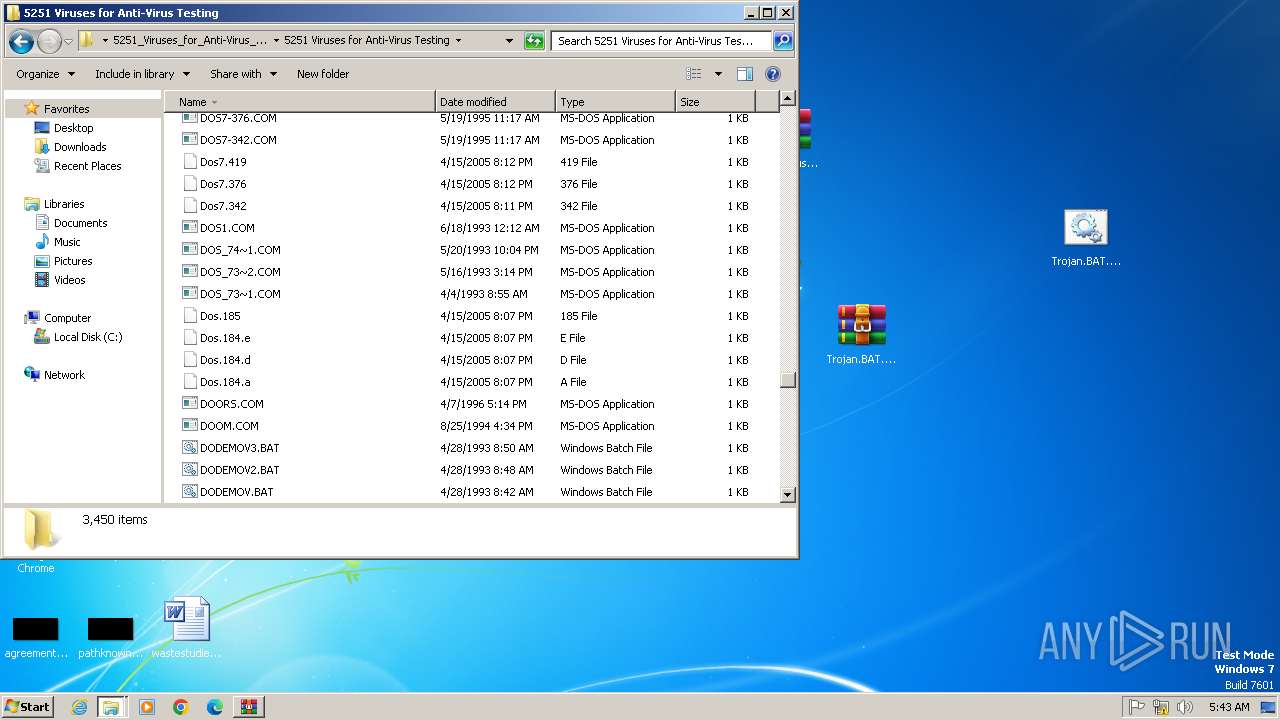Open the Organize menu
Screen dimensions: 1280x720
click(45, 74)
